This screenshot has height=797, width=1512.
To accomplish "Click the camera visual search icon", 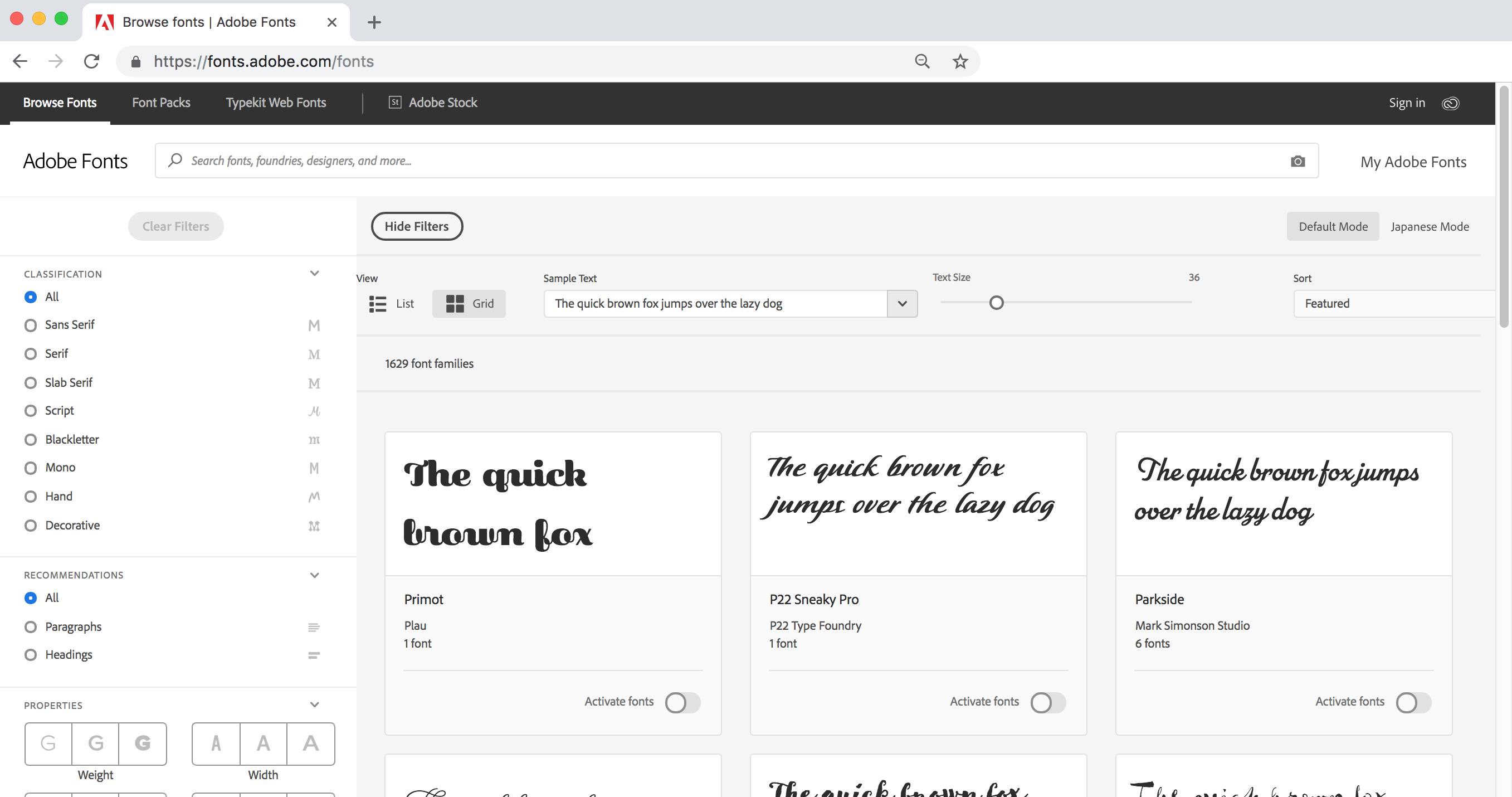I will (1297, 161).
